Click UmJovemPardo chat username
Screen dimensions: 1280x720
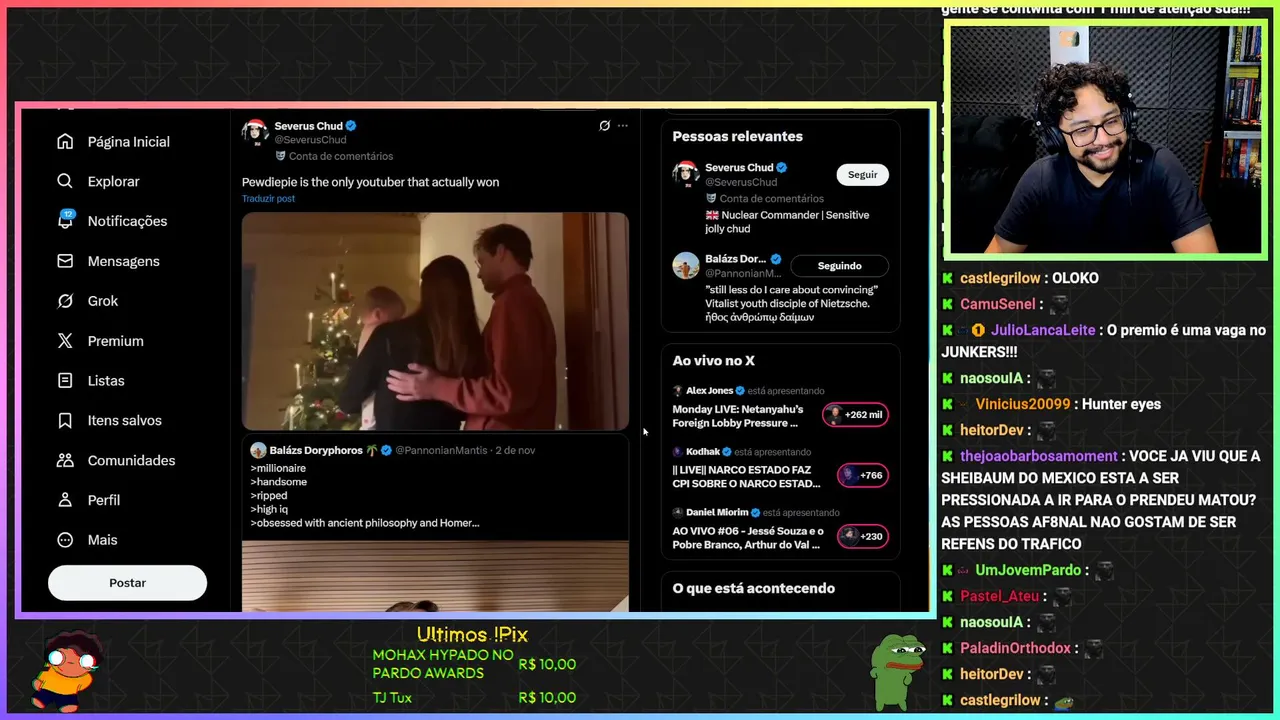1028,570
